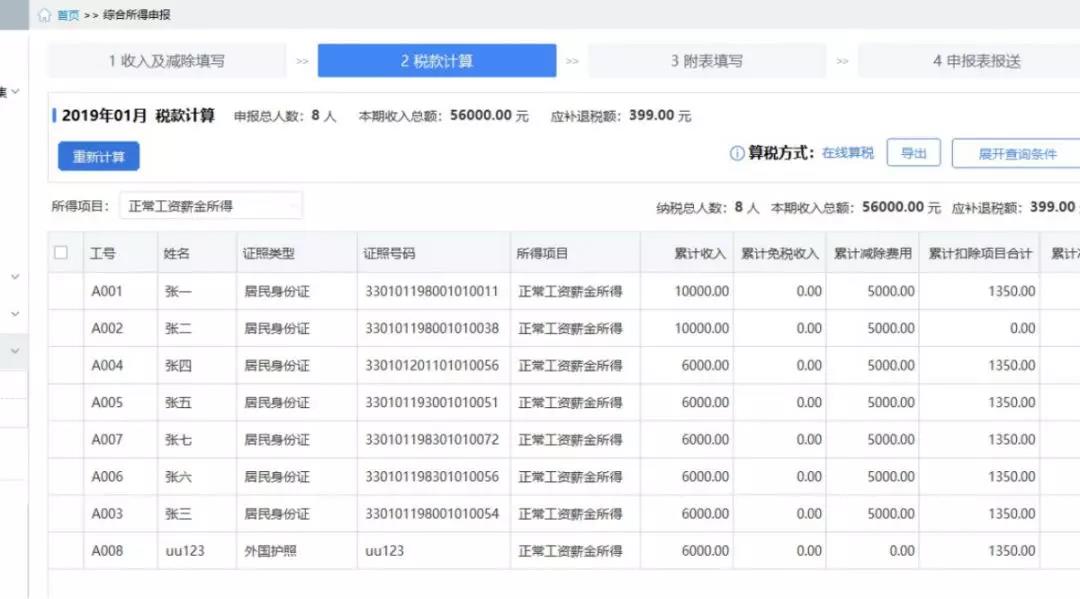Click the 工号 column header

(103, 254)
